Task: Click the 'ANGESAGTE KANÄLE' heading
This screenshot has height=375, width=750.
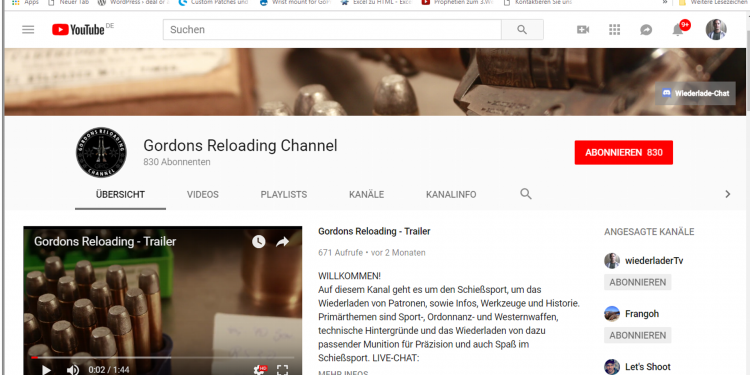Action: click(x=649, y=232)
